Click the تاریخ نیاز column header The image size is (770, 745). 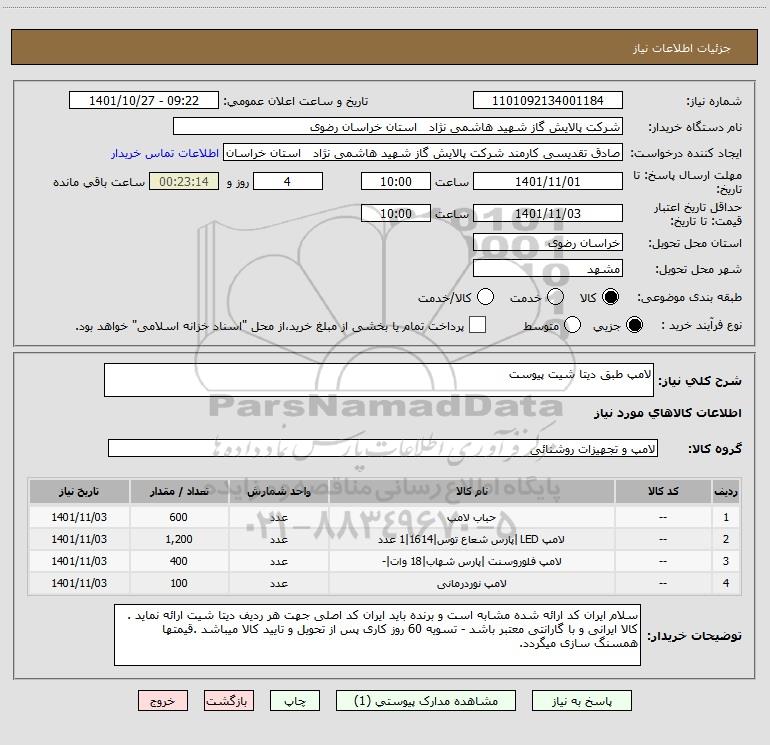[x=79, y=491]
